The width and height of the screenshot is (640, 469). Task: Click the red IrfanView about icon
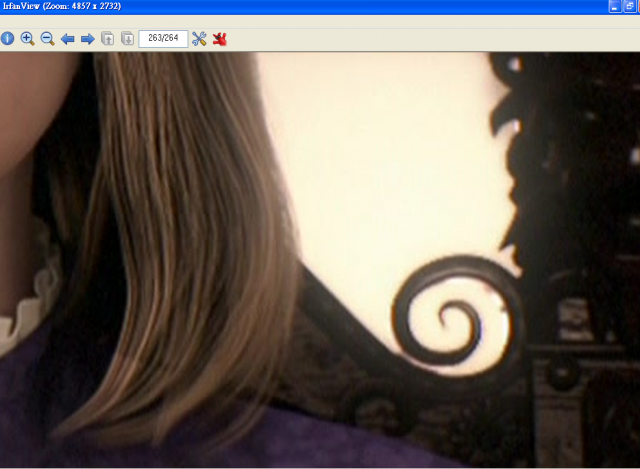(x=220, y=39)
